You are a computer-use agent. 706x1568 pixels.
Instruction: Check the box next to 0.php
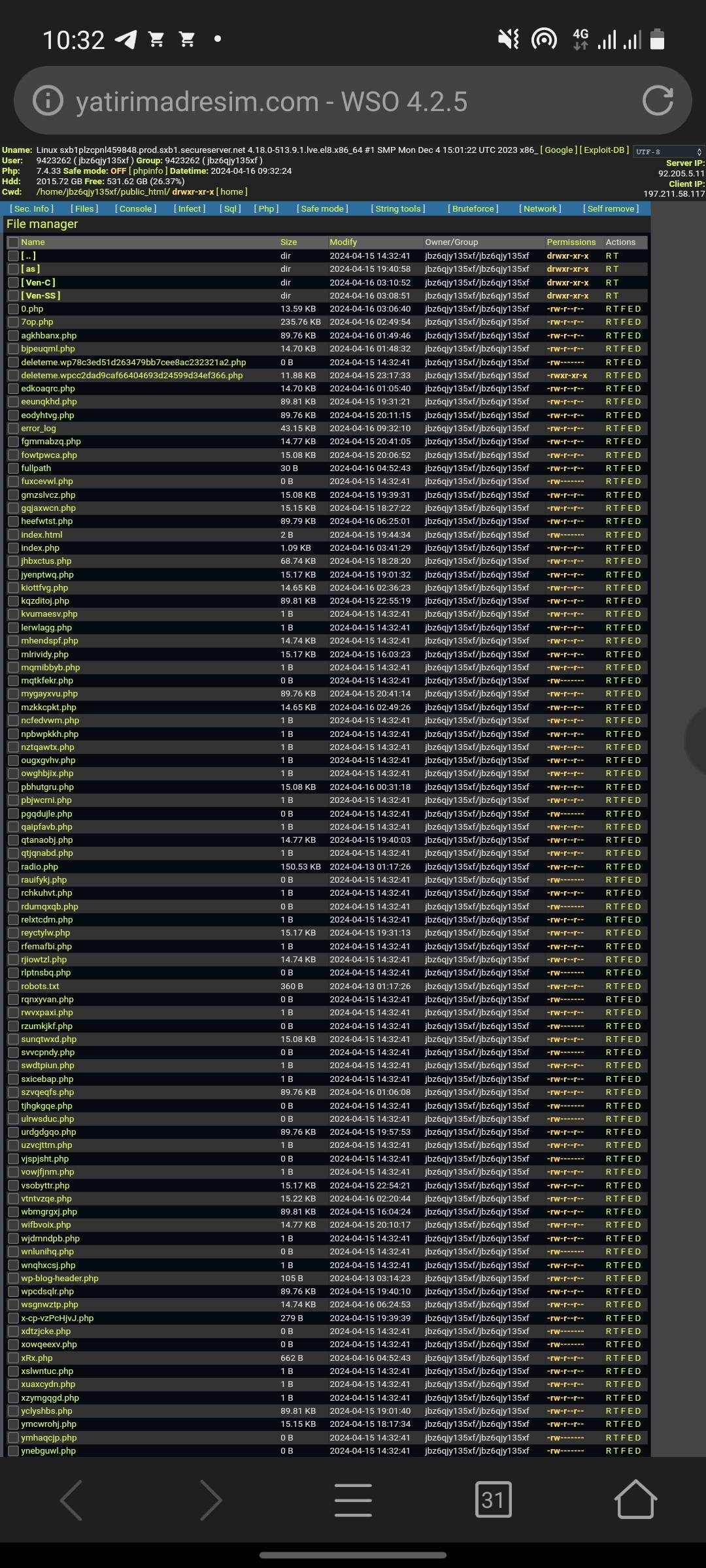(13, 309)
